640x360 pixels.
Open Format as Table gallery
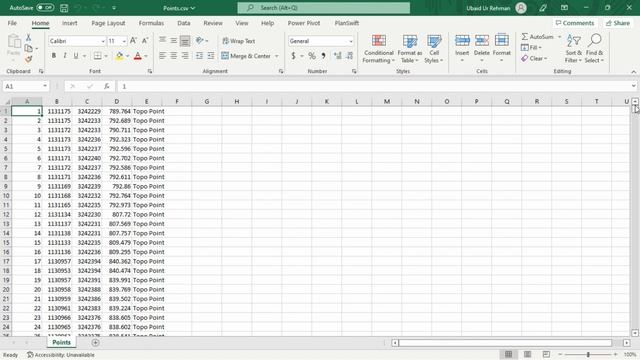409,49
